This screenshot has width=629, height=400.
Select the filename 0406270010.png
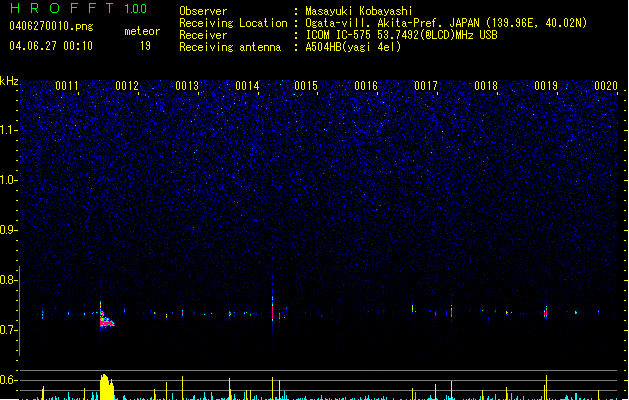pos(51,27)
